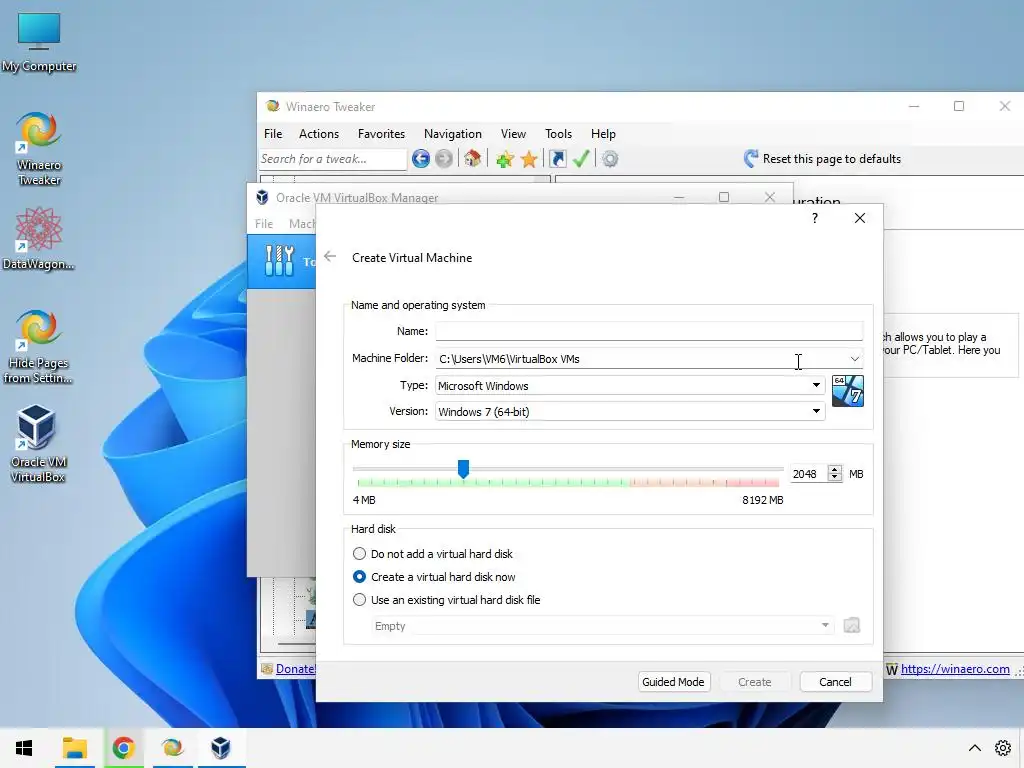Screen dimensions: 1024x768
Task: Click the Donate link in Winaero Tweaker
Action: coord(295,669)
